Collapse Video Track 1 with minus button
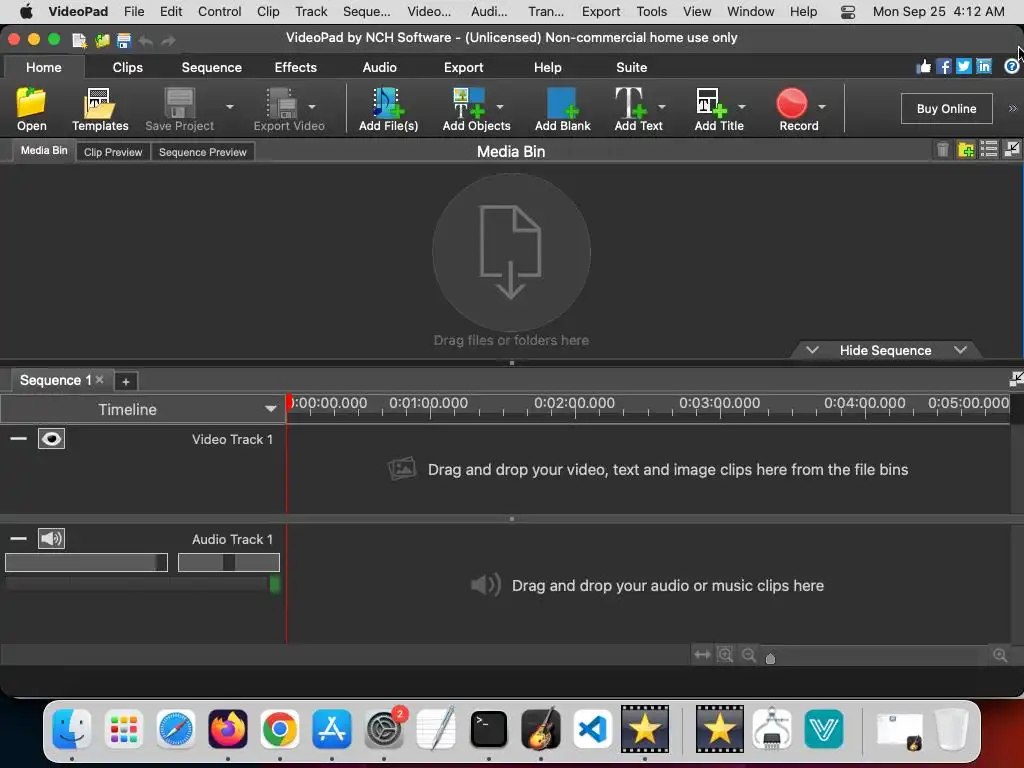1024x768 pixels. [18, 438]
